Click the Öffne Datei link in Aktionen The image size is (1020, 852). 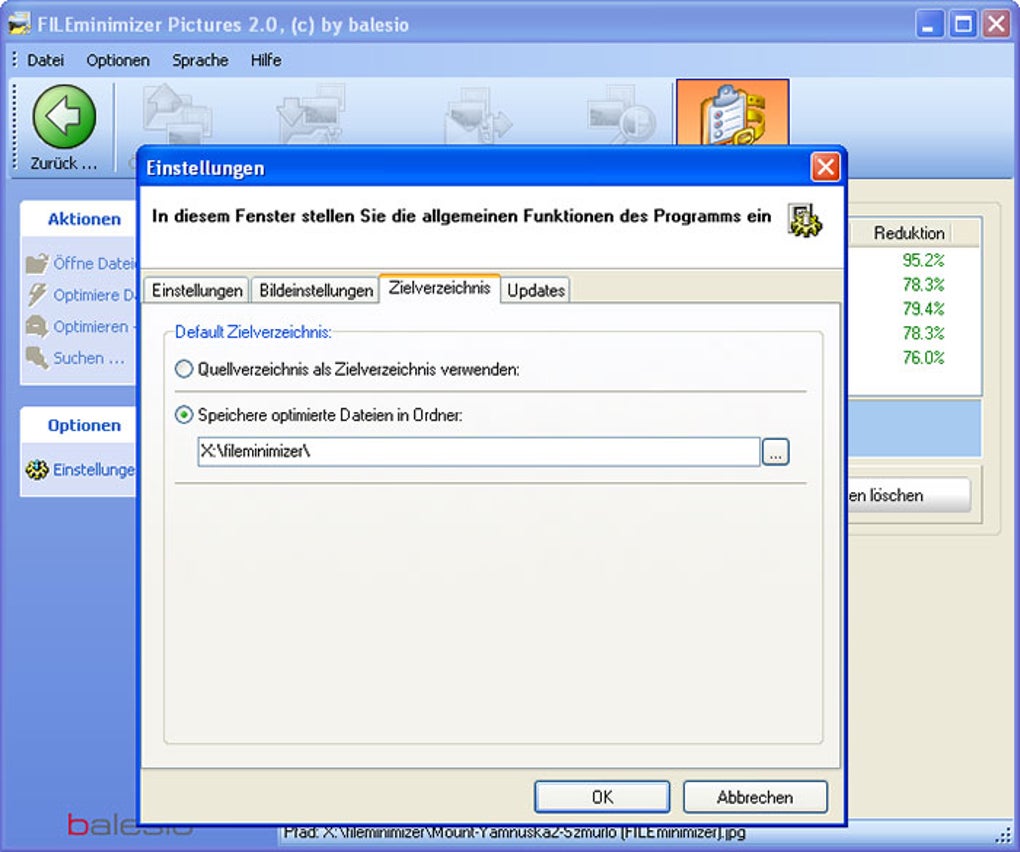[x=94, y=263]
